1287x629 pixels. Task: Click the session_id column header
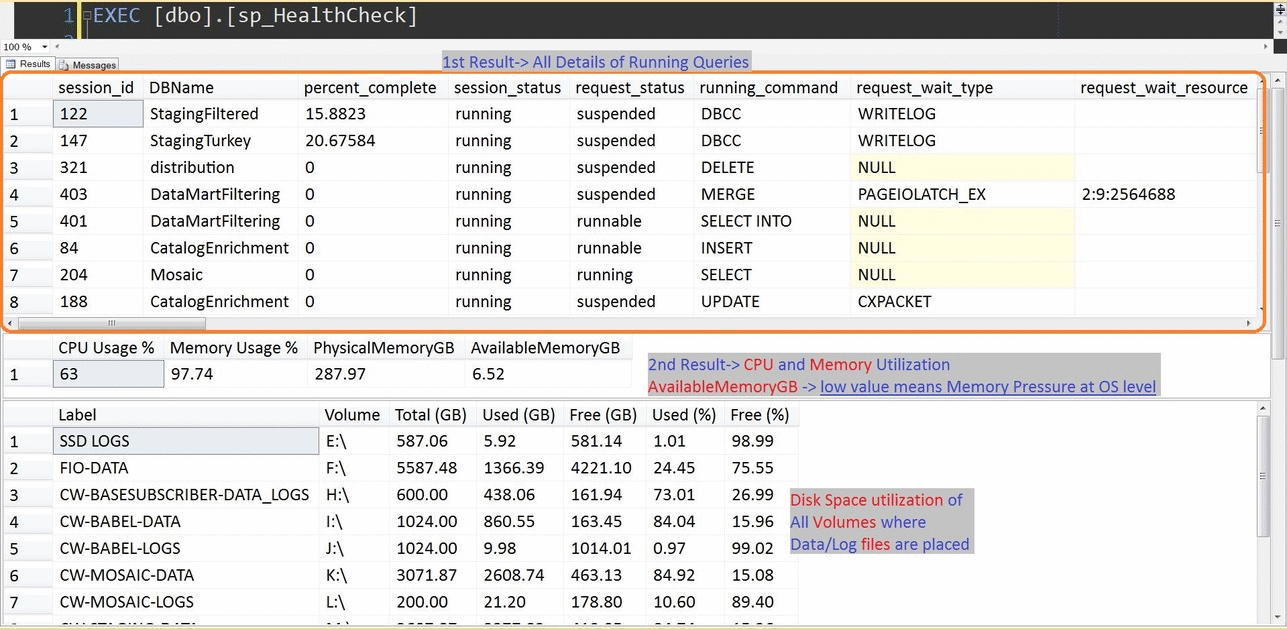pos(98,87)
